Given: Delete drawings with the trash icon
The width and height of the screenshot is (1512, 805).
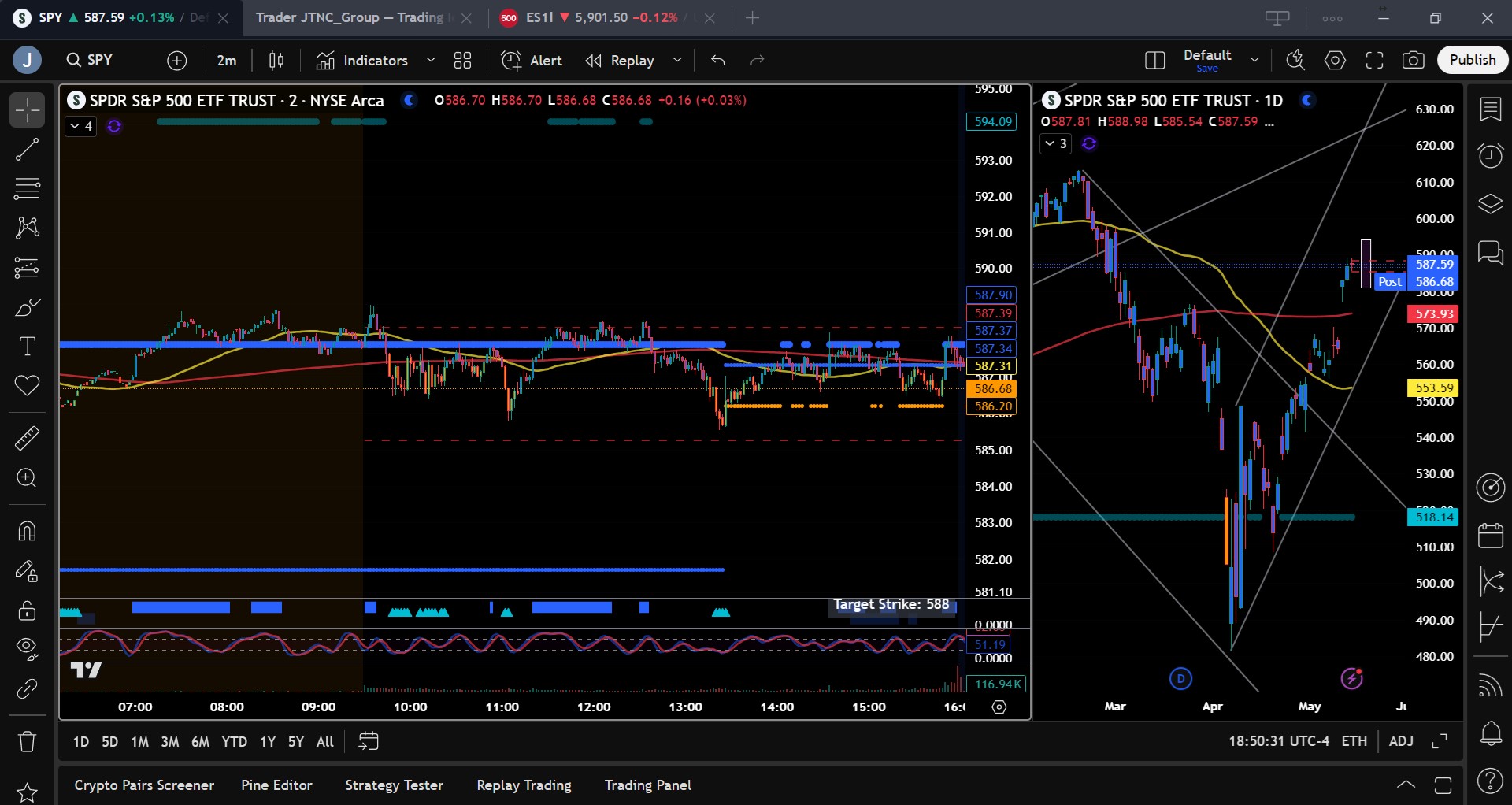Looking at the screenshot, I should 27,741.
